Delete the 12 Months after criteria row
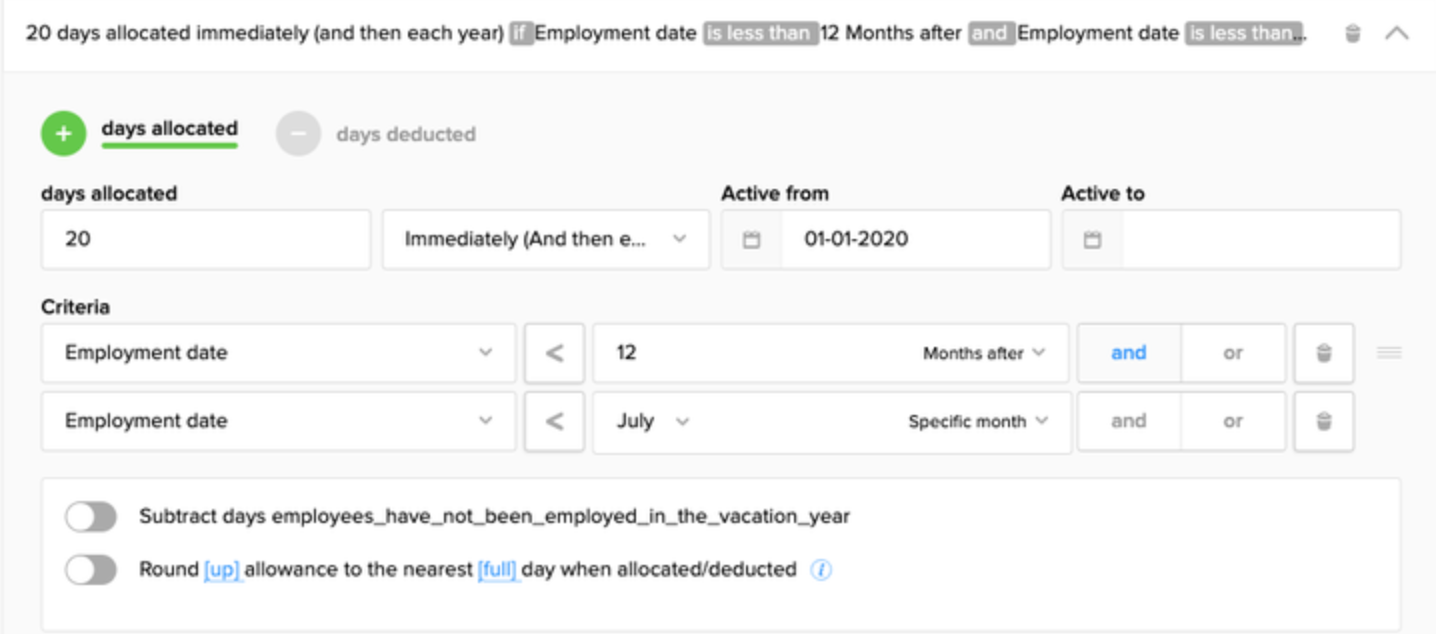This screenshot has width=1436, height=634. coord(1323,353)
